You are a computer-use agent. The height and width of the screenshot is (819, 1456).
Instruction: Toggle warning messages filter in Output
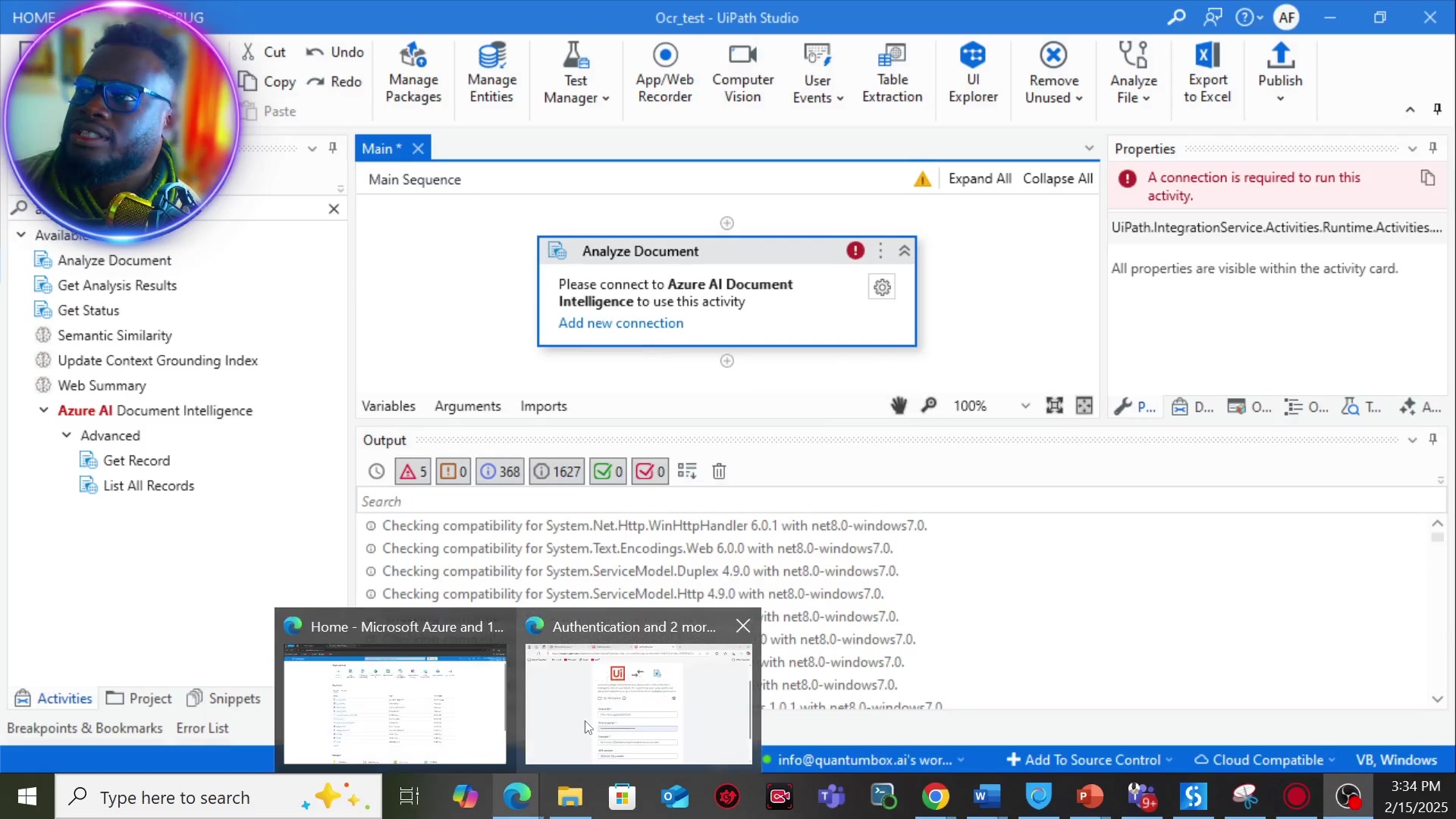(453, 472)
